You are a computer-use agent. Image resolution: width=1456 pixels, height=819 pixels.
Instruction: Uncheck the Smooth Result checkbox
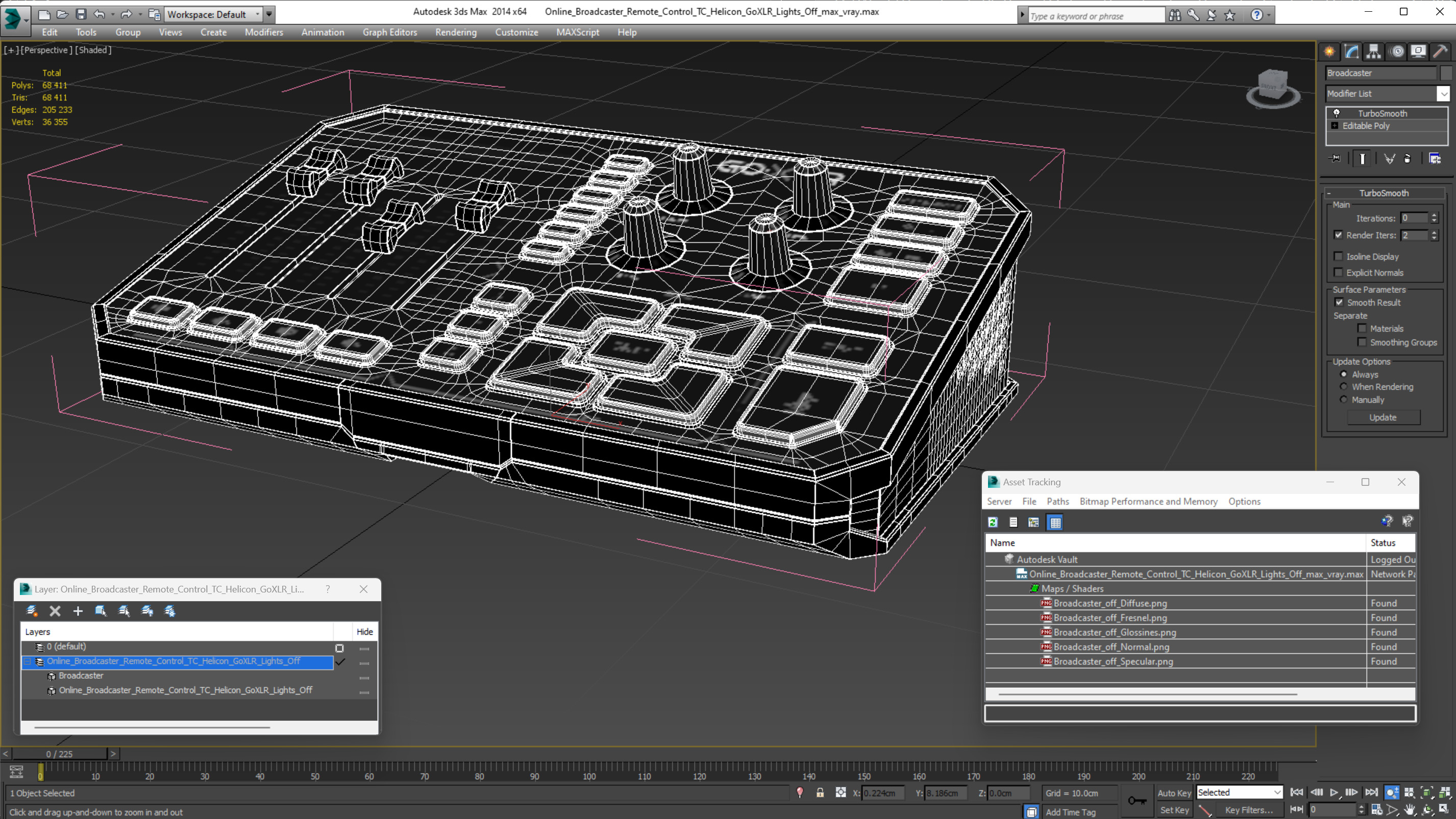(1339, 303)
